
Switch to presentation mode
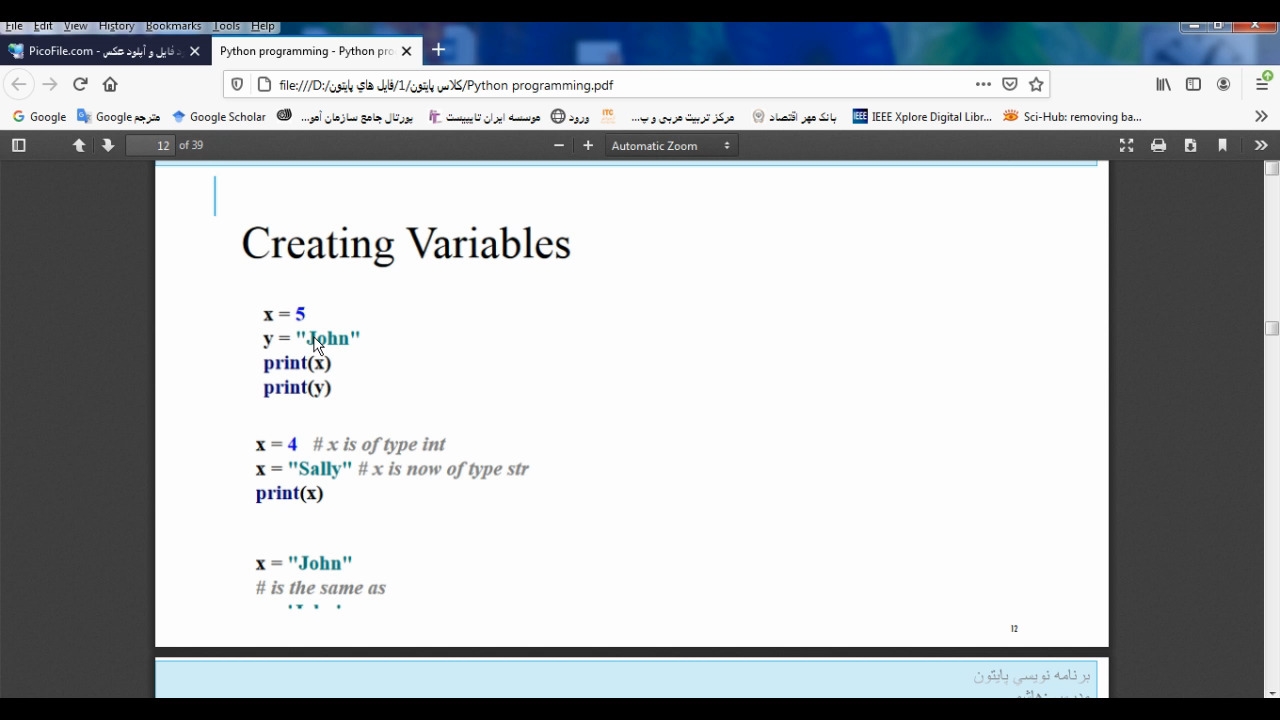point(1126,146)
